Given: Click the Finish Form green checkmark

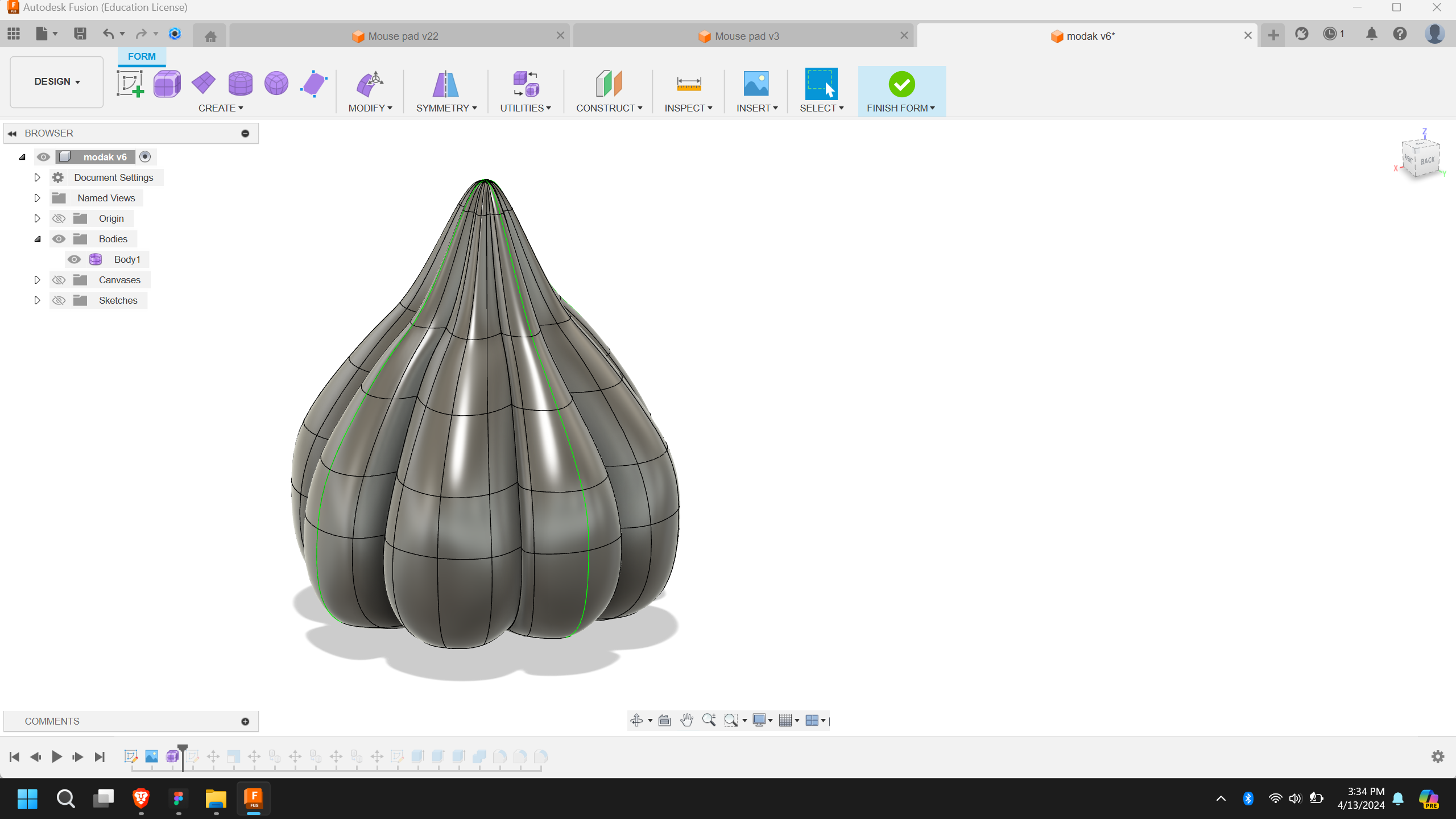Looking at the screenshot, I should [x=901, y=84].
